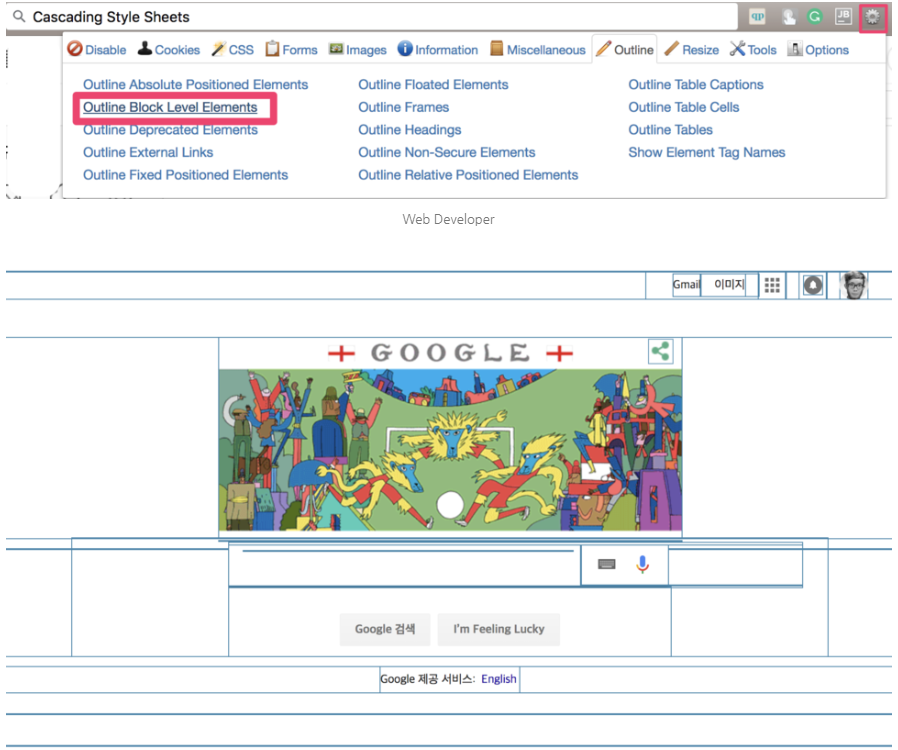This screenshot has width=898, height=750.
Task: Switch to the Forms tab
Action: (291, 50)
